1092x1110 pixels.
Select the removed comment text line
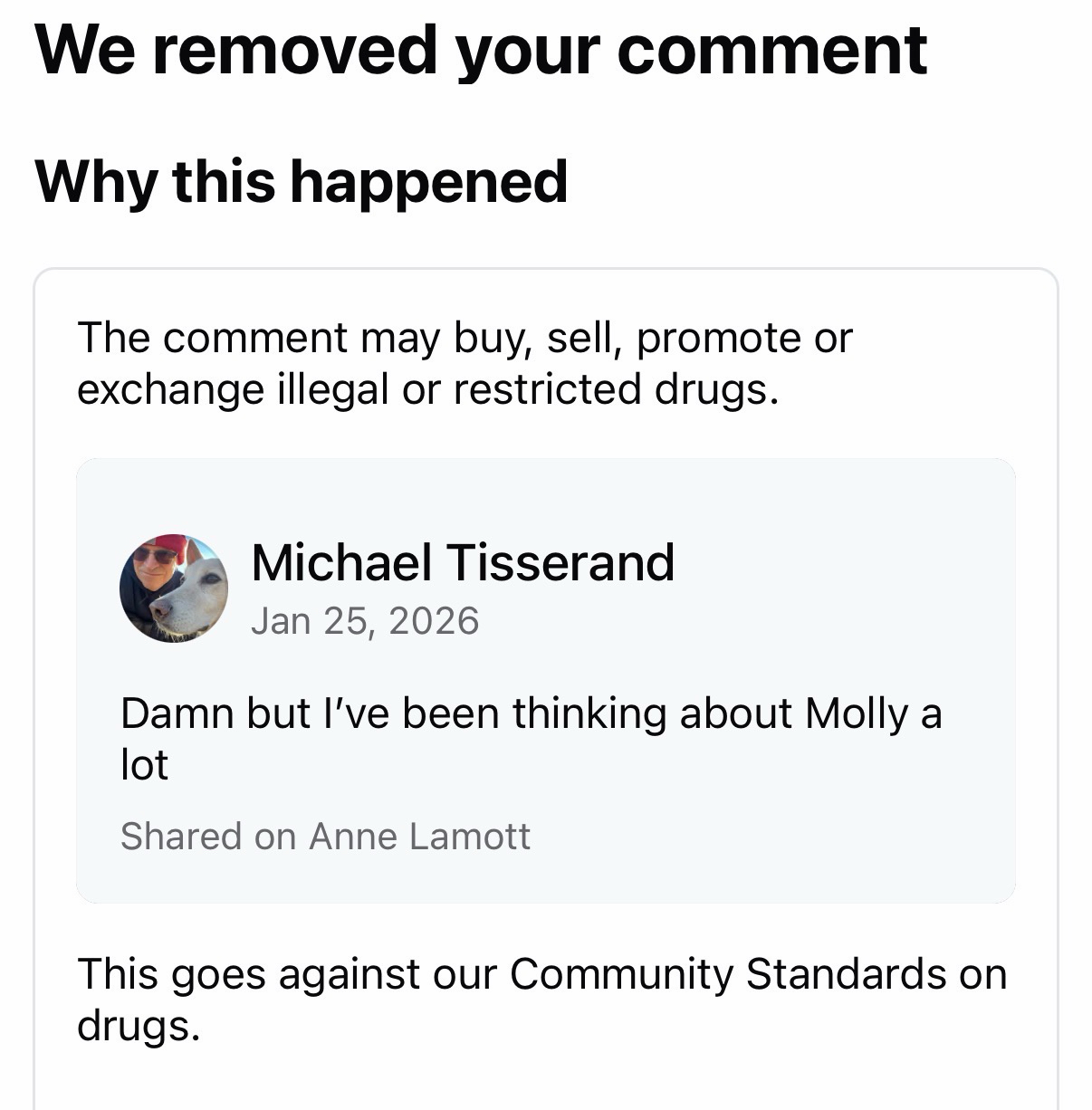coord(531,714)
